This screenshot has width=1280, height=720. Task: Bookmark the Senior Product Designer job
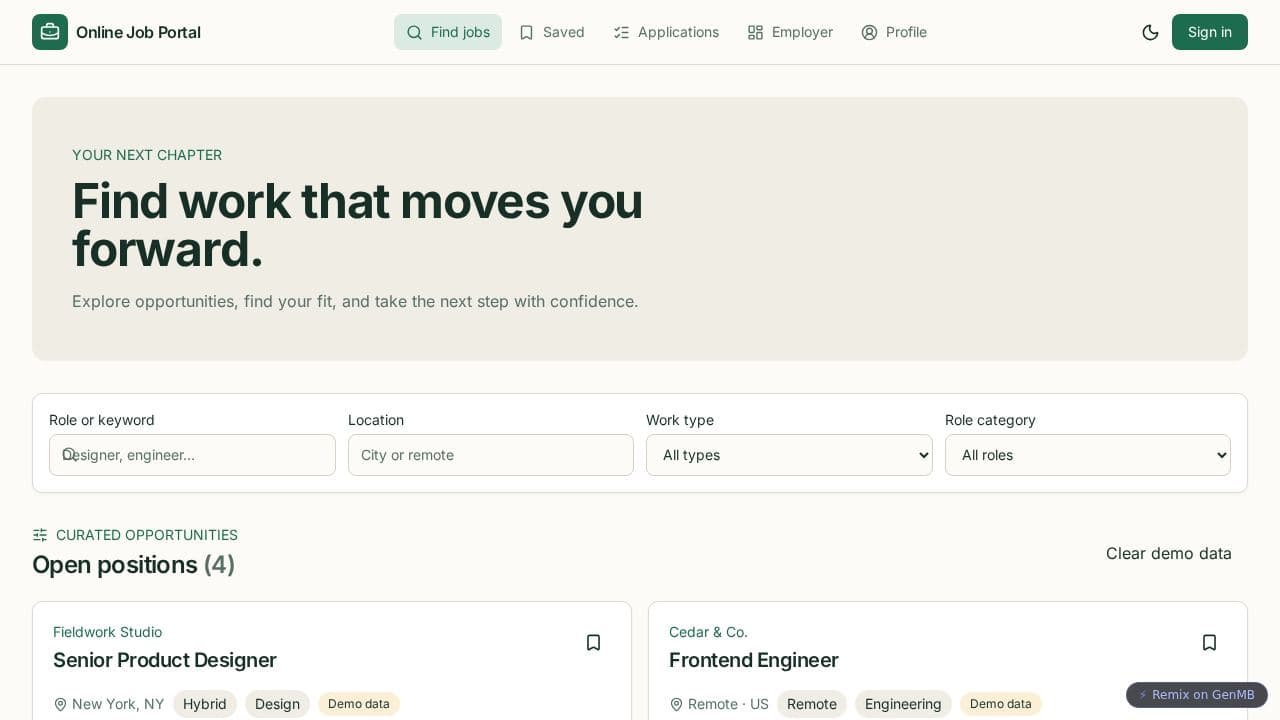(593, 642)
